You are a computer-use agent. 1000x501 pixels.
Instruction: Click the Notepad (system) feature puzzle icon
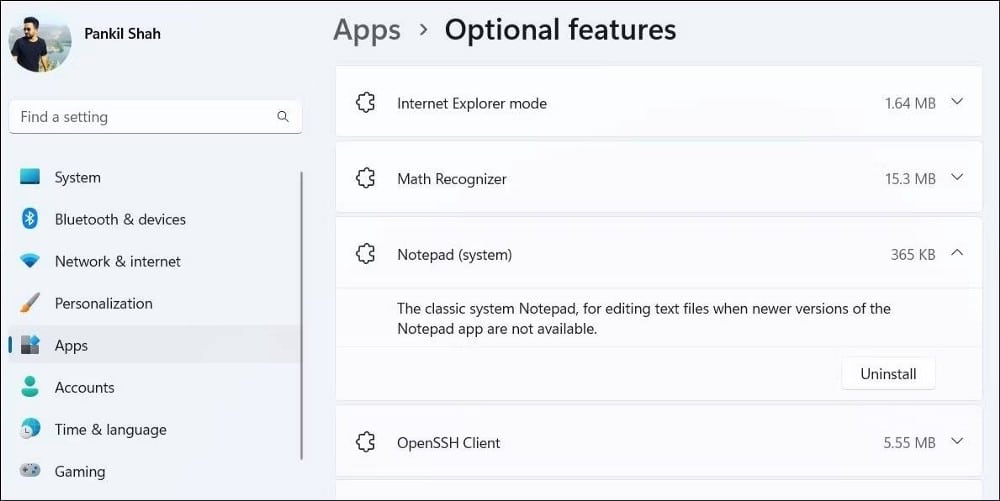click(x=366, y=254)
